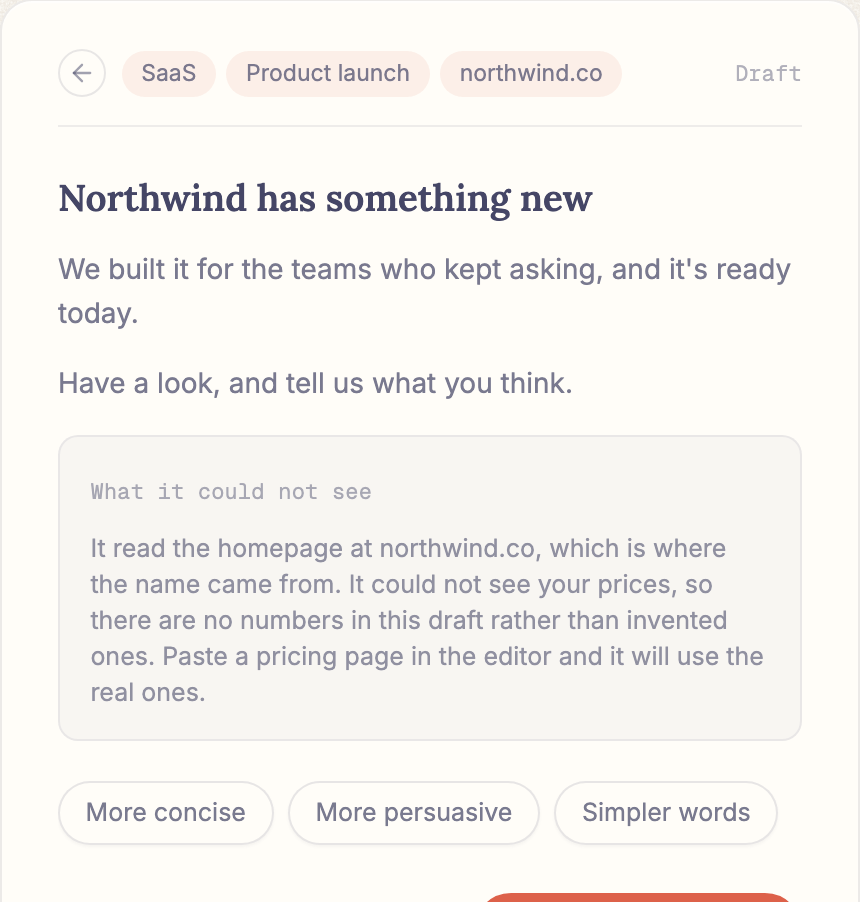The height and width of the screenshot is (902, 860).
Task: Click the 'What it could not see' heading
Action: [x=231, y=492]
